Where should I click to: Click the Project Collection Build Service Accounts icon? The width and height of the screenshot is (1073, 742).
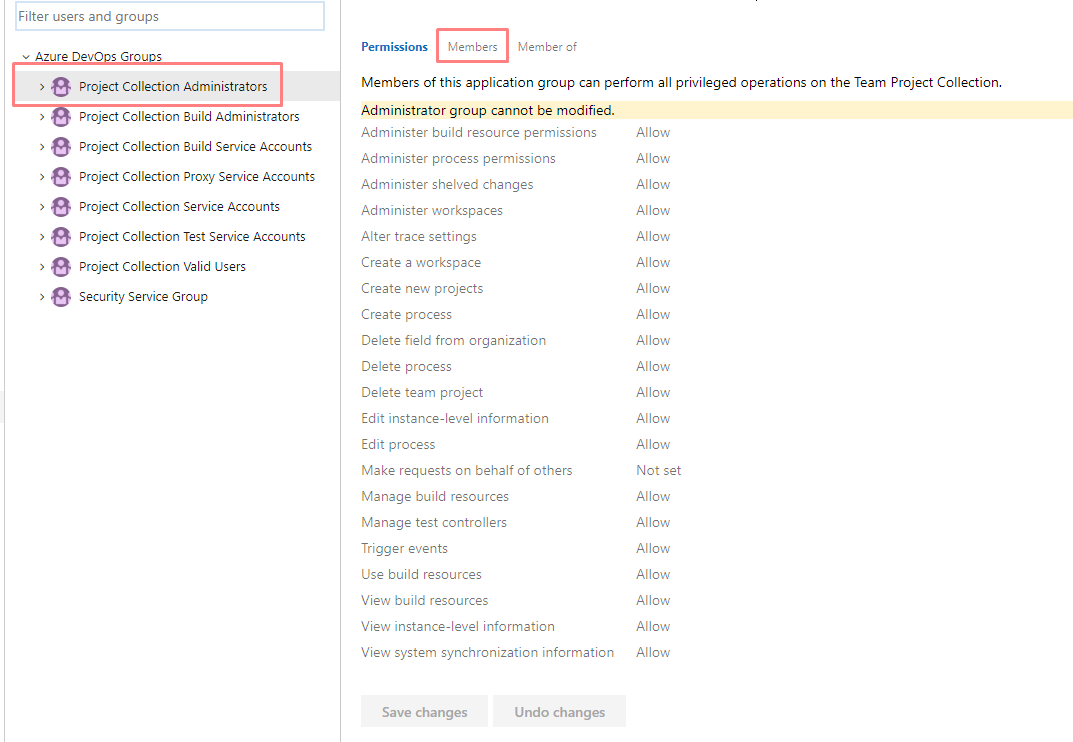click(x=61, y=147)
